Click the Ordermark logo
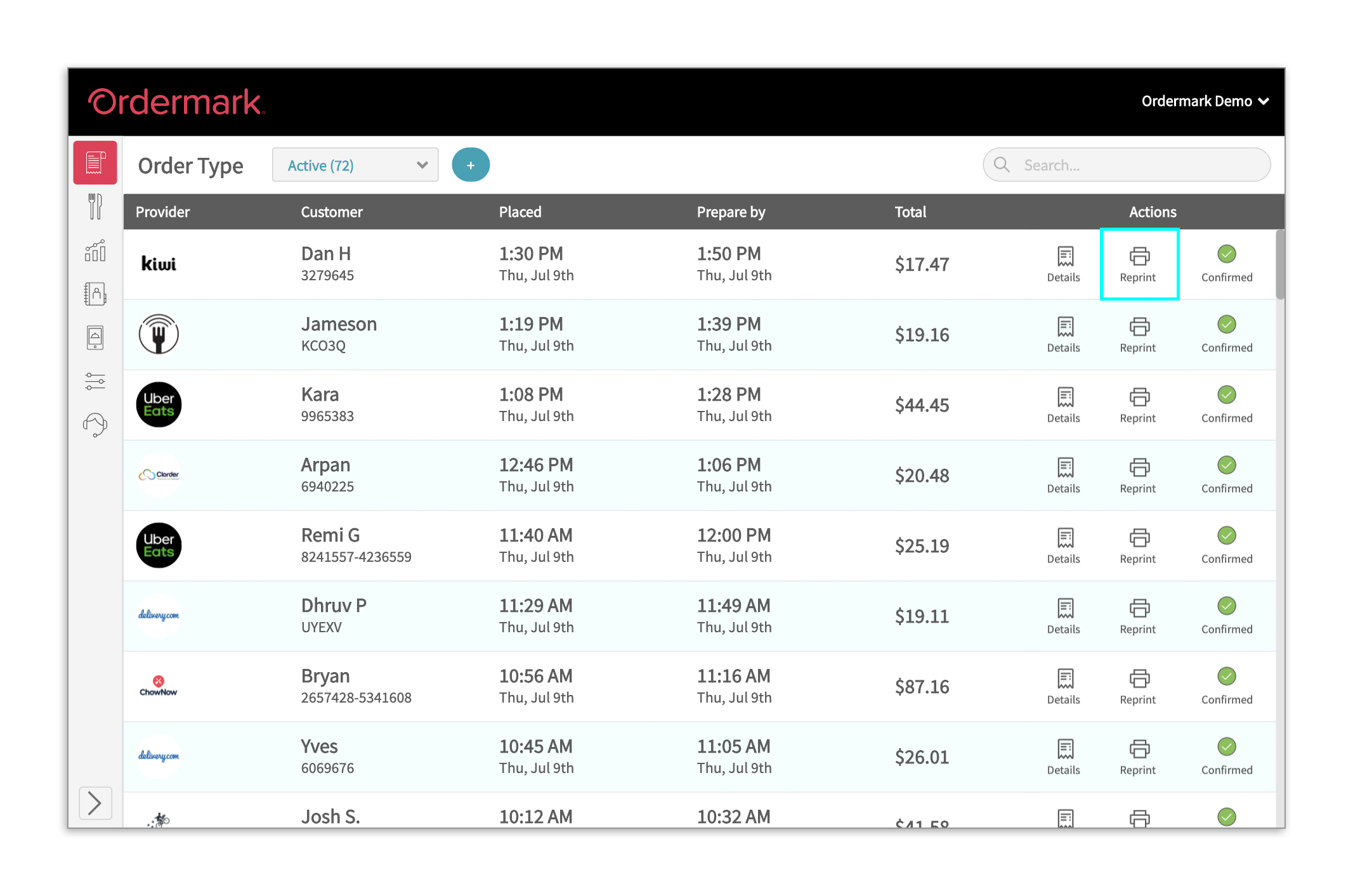This screenshot has width=1353, height=896. click(x=176, y=102)
